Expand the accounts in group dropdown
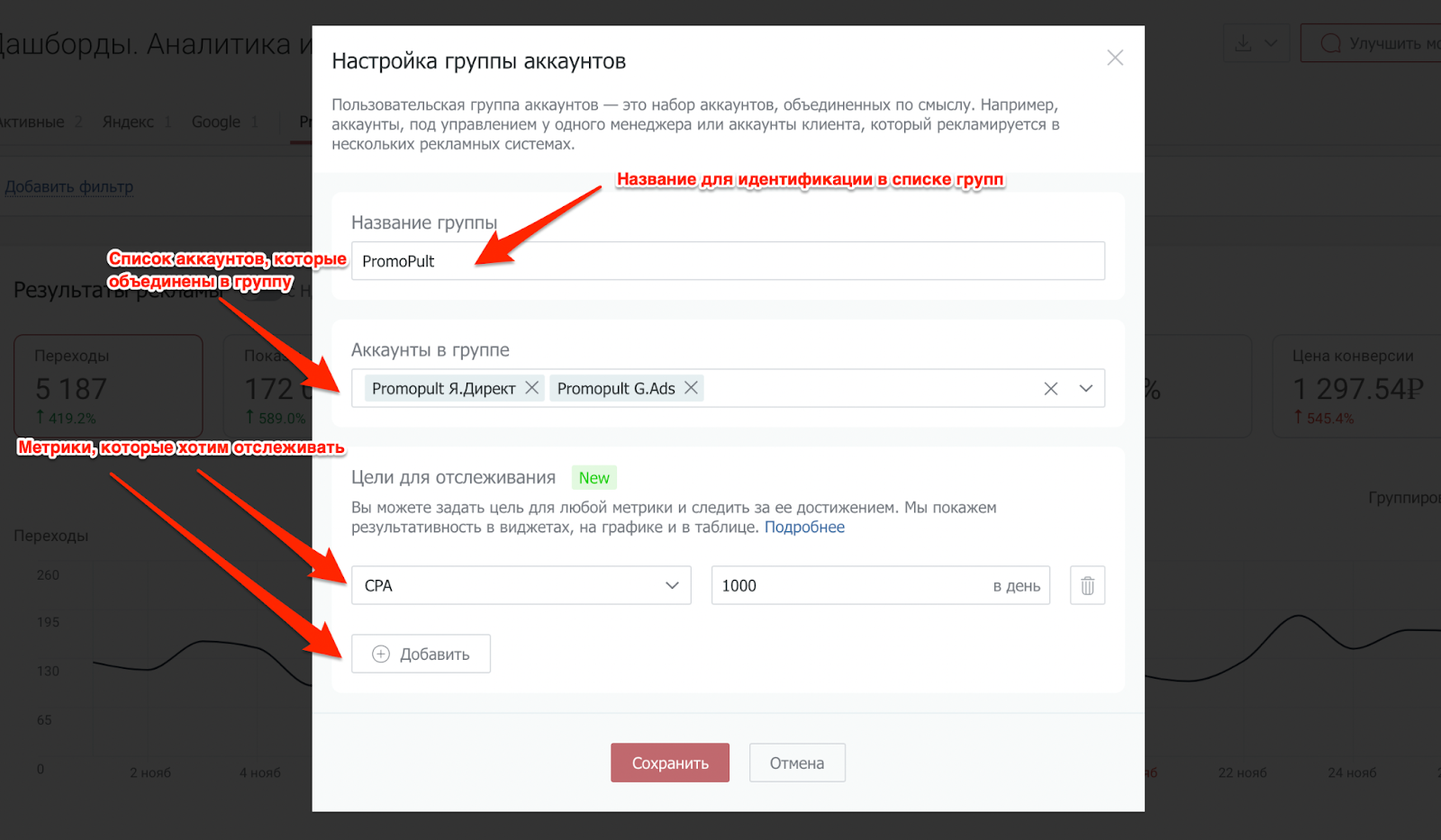 pos(1086,389)
